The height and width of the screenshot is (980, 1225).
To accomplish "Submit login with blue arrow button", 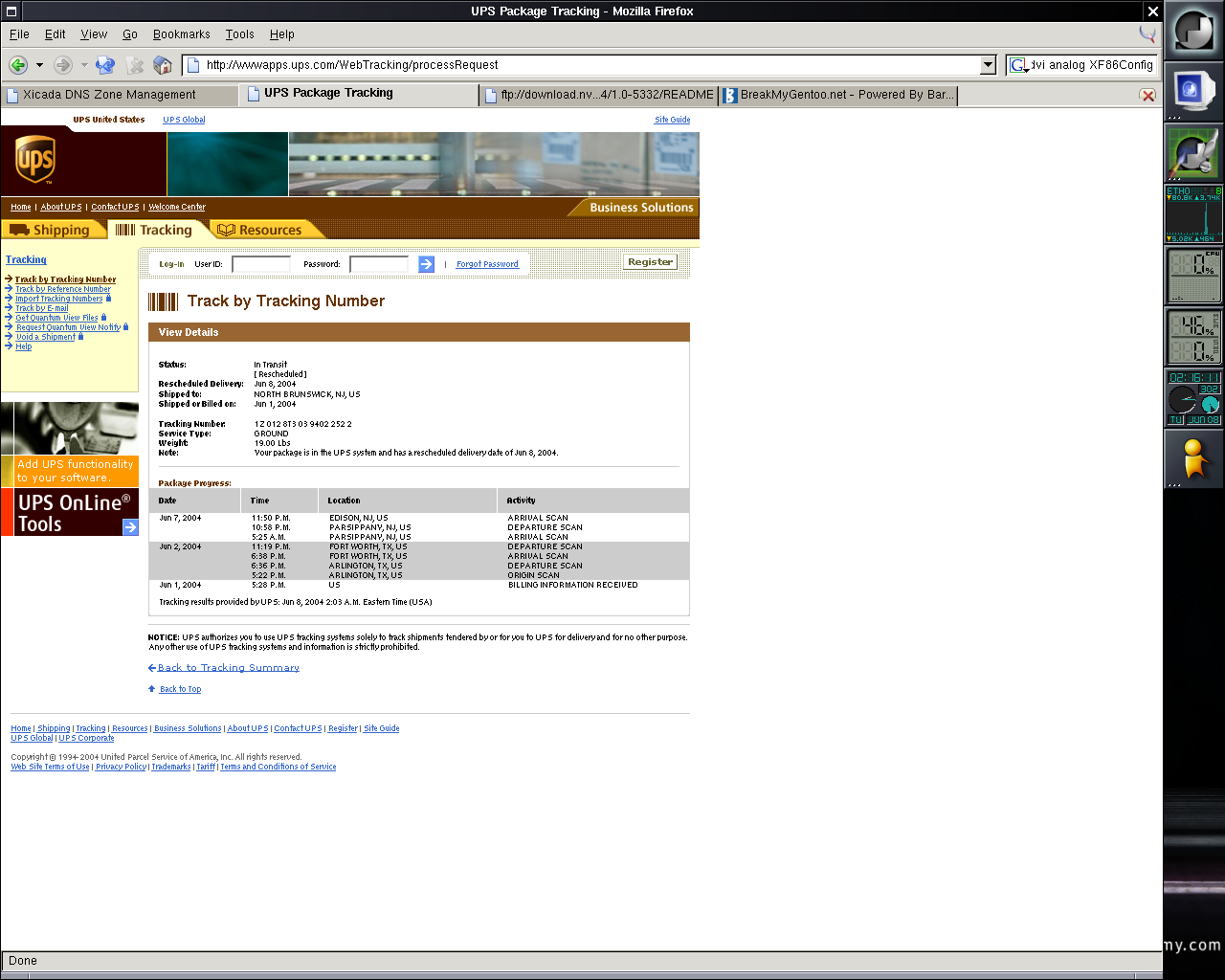I will tap(427, 264).
